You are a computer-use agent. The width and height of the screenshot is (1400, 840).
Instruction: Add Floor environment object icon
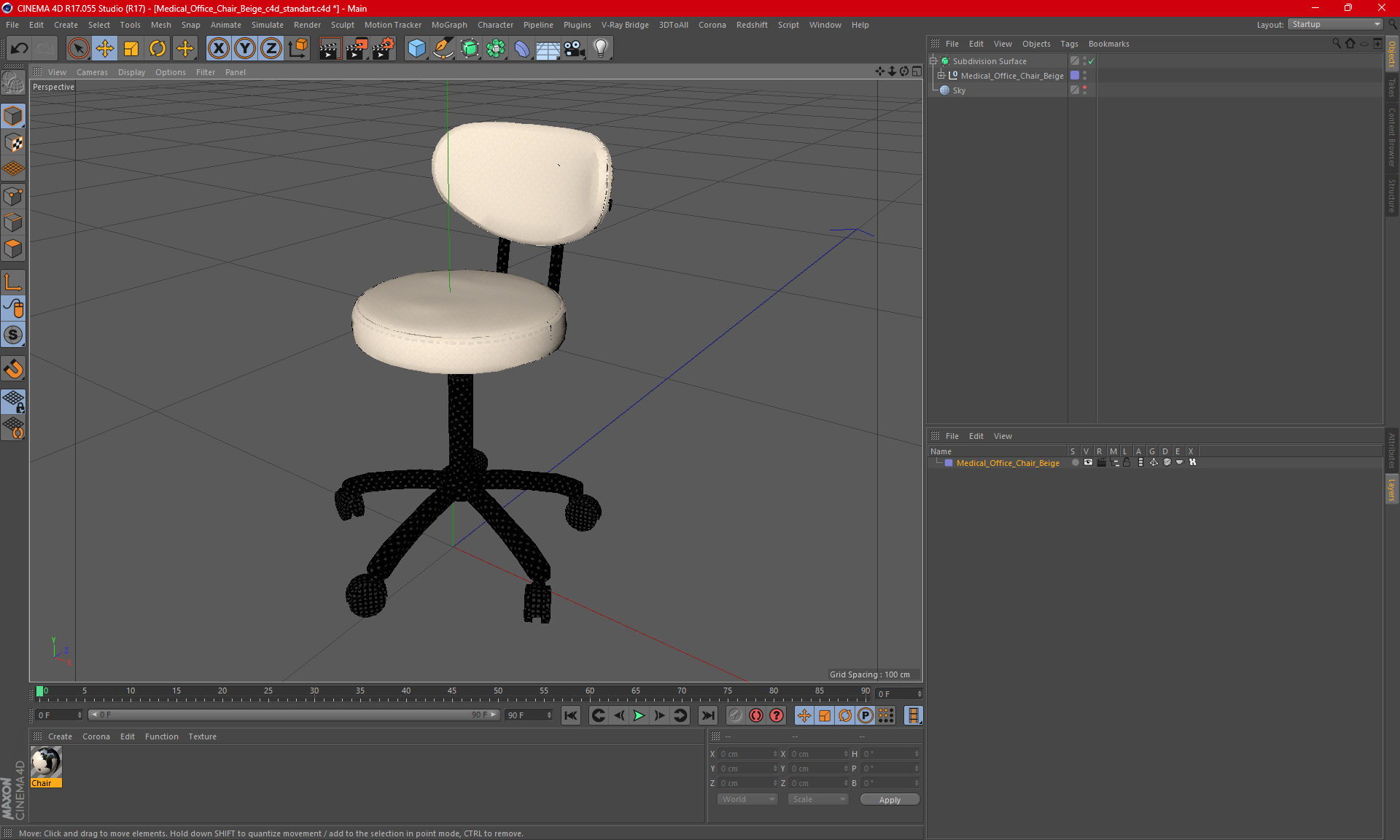pos(548,48)
